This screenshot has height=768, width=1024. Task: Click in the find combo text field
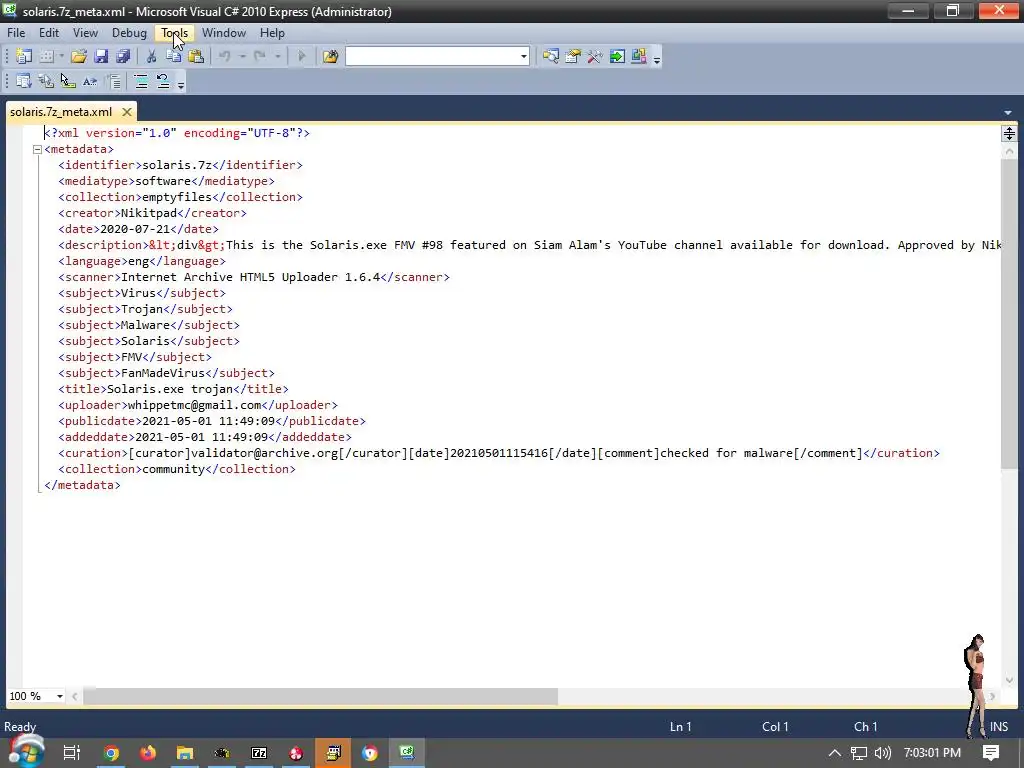[432, 57]
